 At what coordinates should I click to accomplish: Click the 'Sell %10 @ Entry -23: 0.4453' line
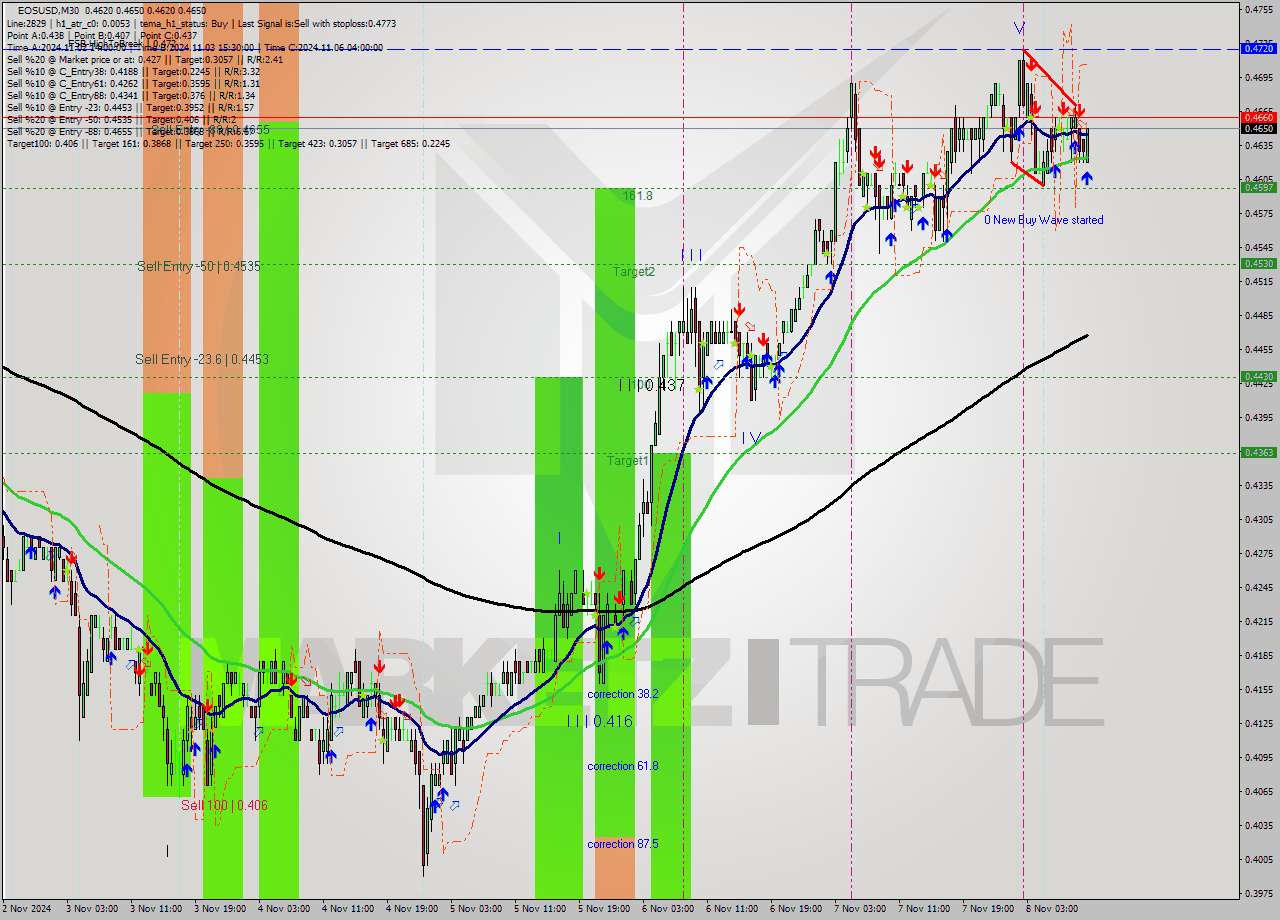[130, 108]
